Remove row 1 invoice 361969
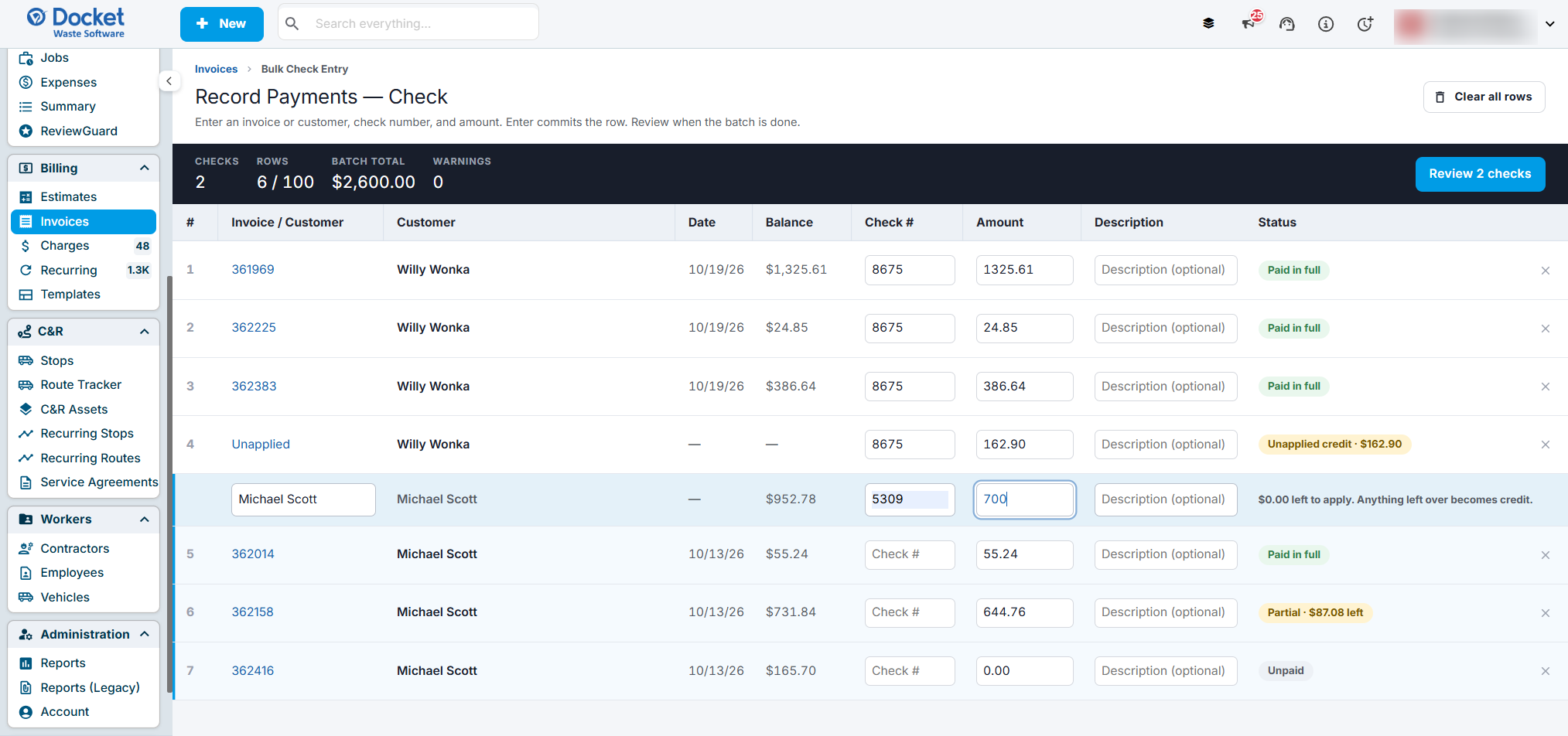 (x=1546, y=271)
